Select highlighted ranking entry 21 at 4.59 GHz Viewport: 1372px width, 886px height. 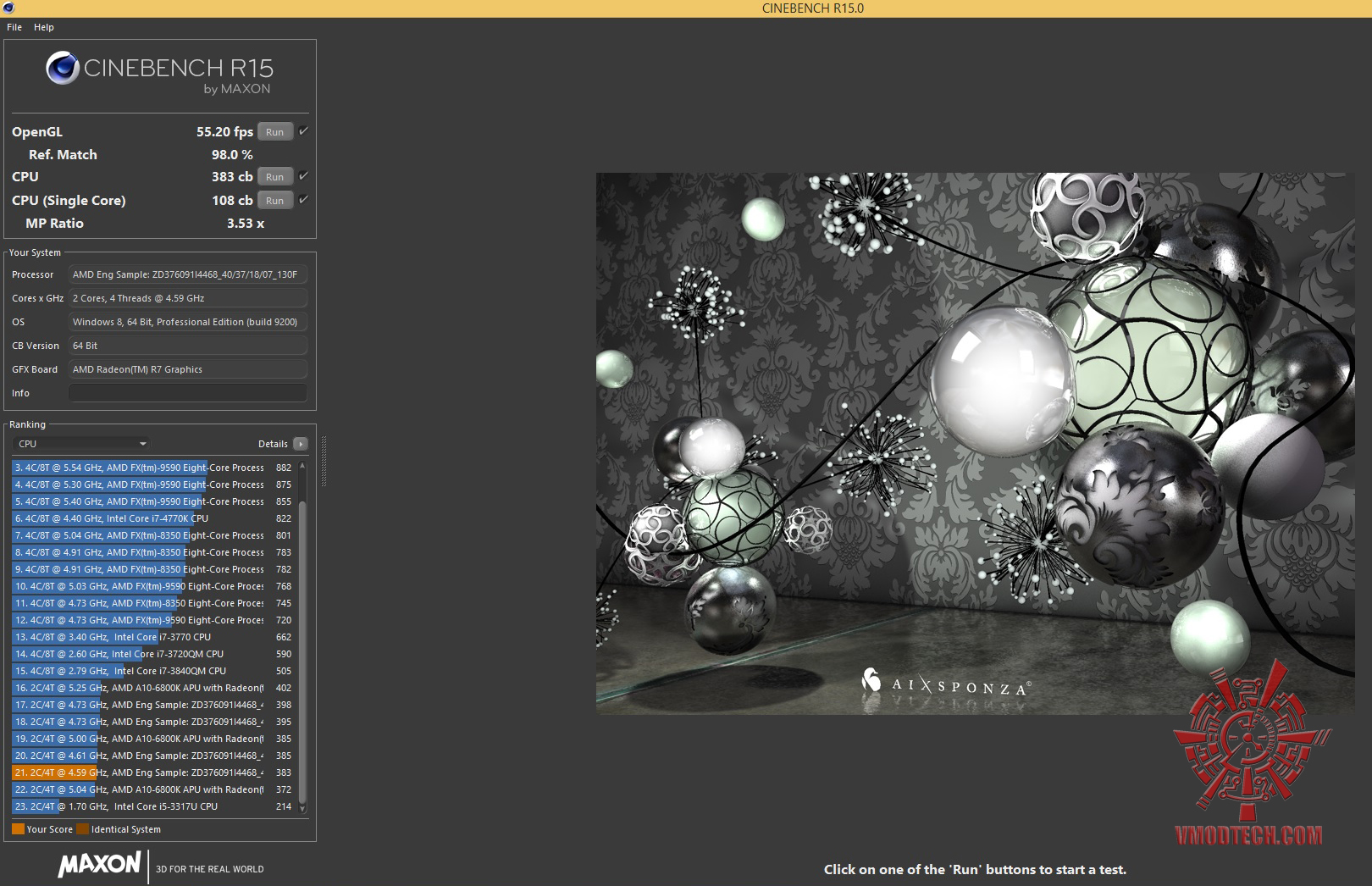coord(152,772)
